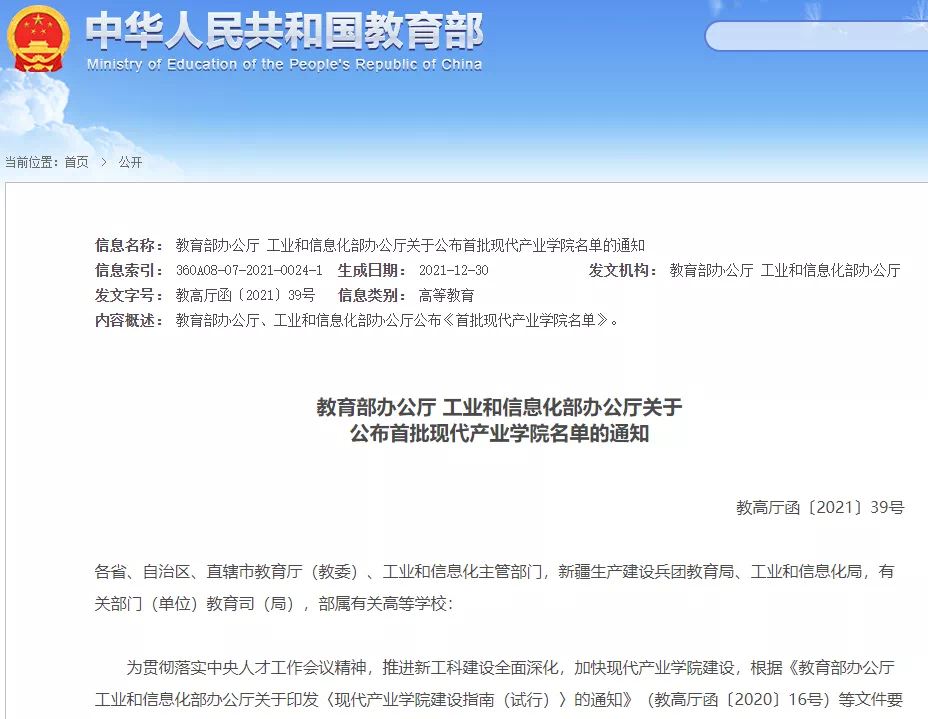Click the bold centered notice heading

[x=499, y=420]
